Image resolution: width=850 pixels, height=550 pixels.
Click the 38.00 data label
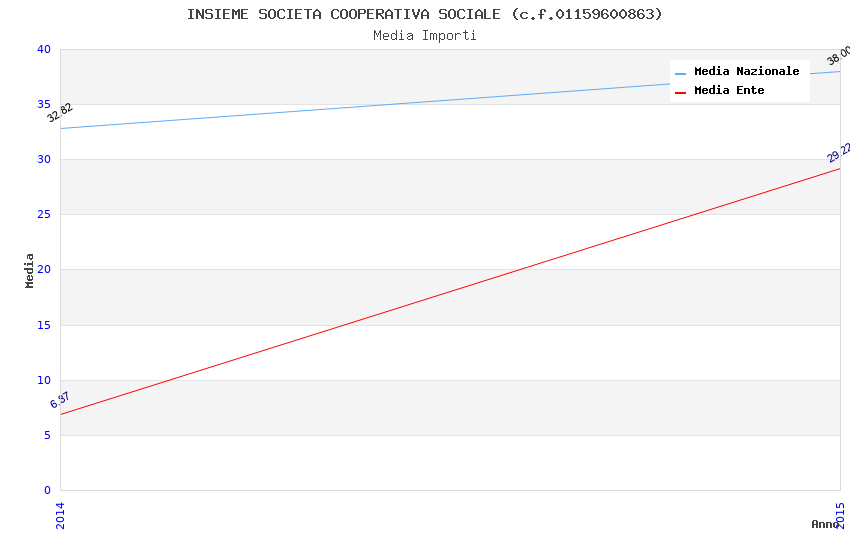839,55
